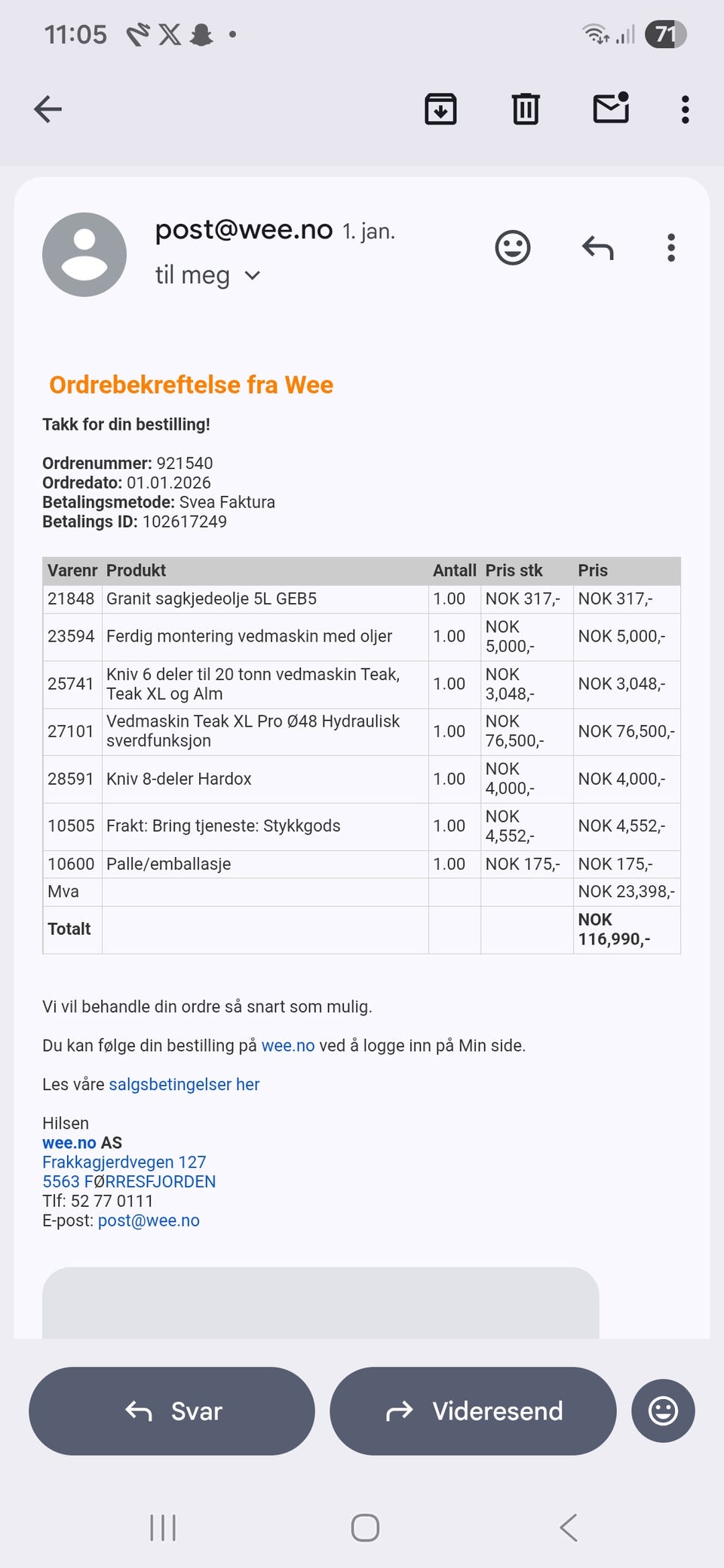Tap the Frakkagjerdvegen 127 address link
724x1568 pixels.
124,1162
